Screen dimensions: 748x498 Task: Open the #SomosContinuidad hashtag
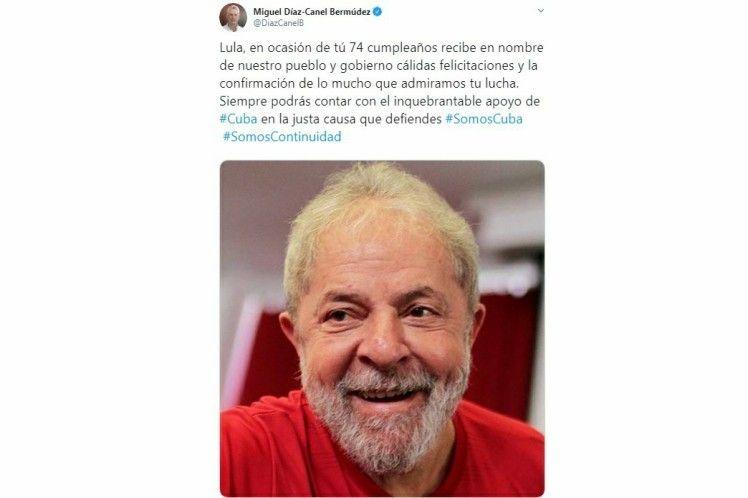tap(282, 137)
